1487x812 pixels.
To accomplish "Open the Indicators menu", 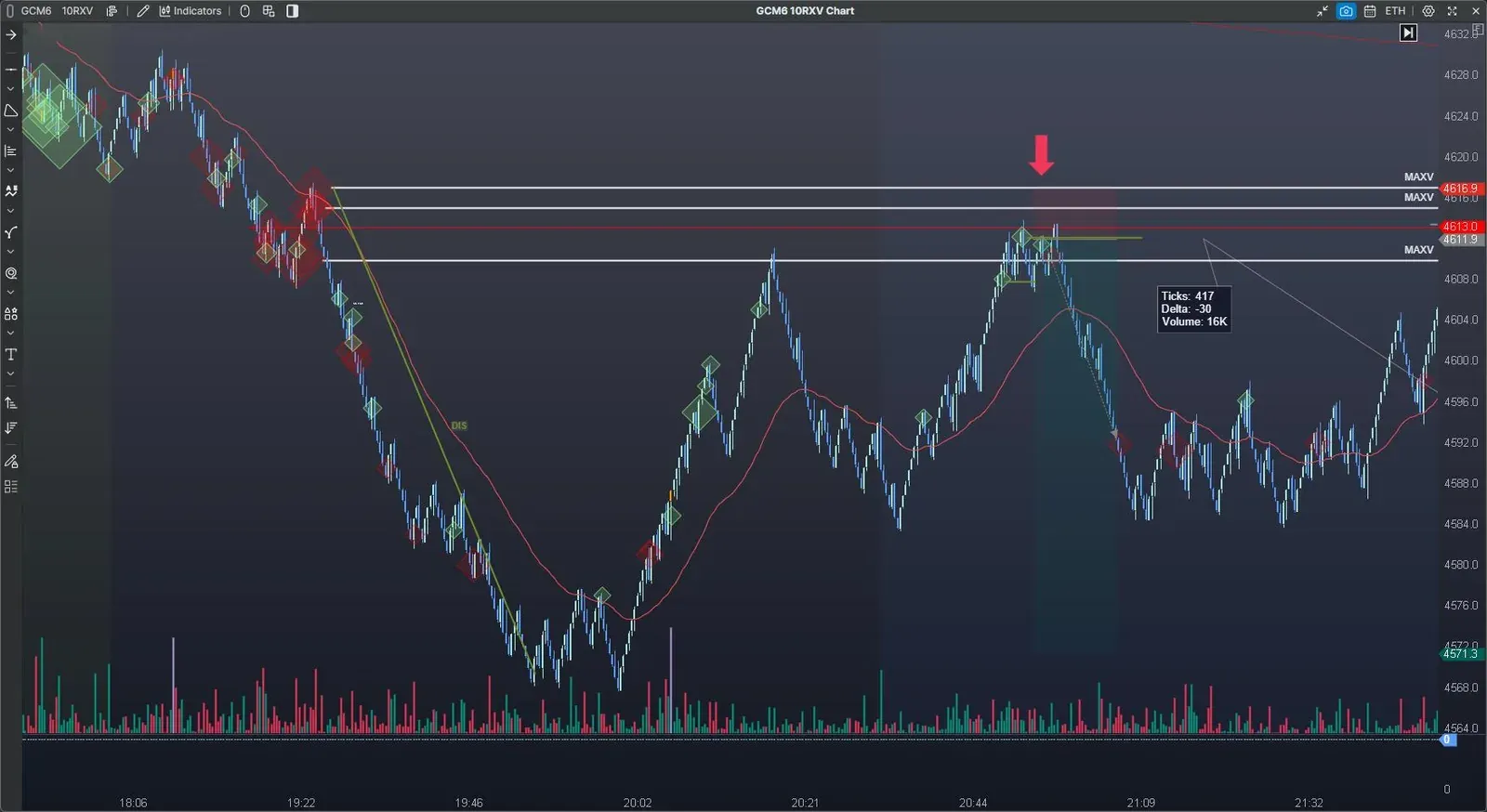I will pos(191,11).
